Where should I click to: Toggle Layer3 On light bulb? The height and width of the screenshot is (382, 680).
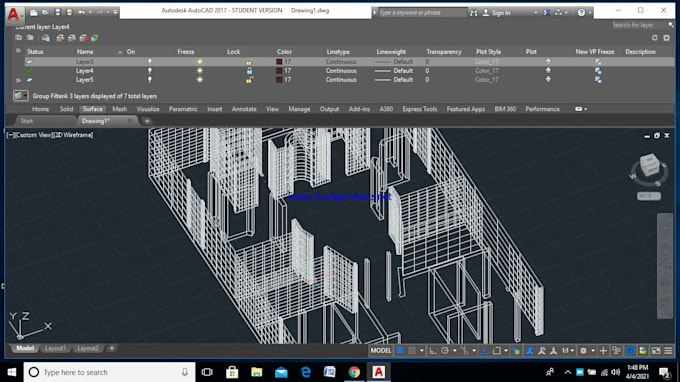[150, 62]
